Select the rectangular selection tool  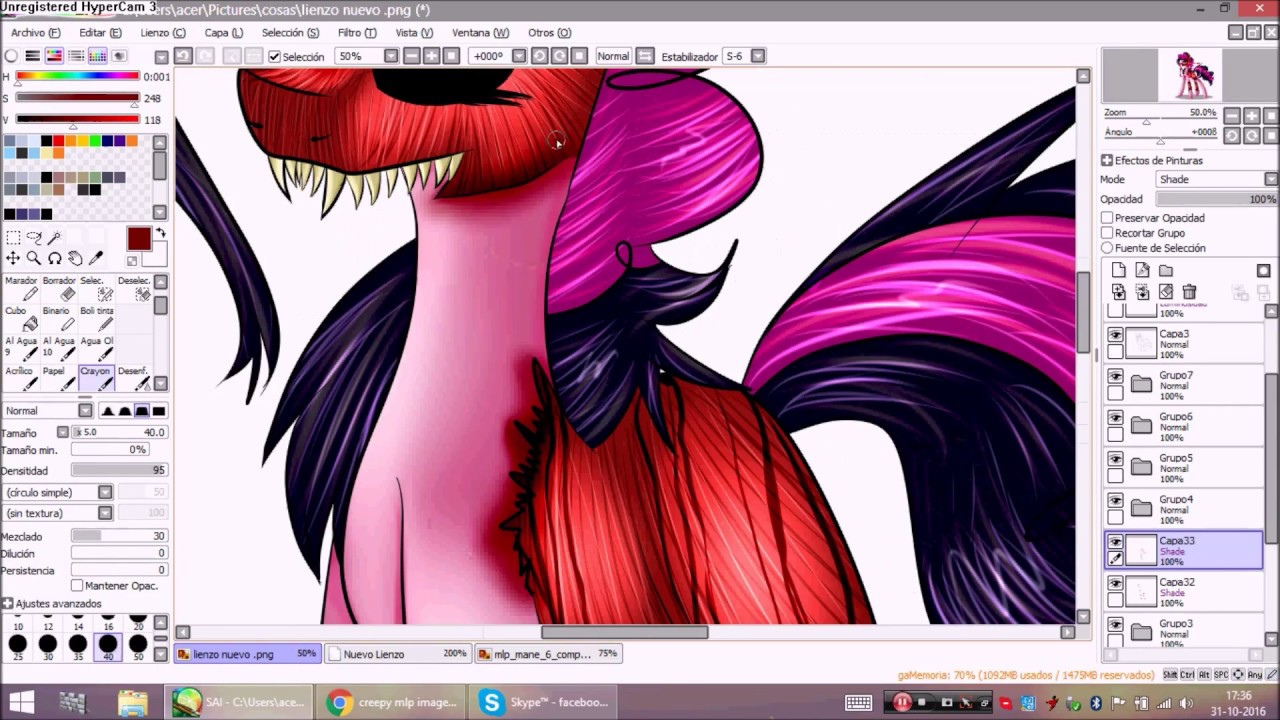point(13,238)
